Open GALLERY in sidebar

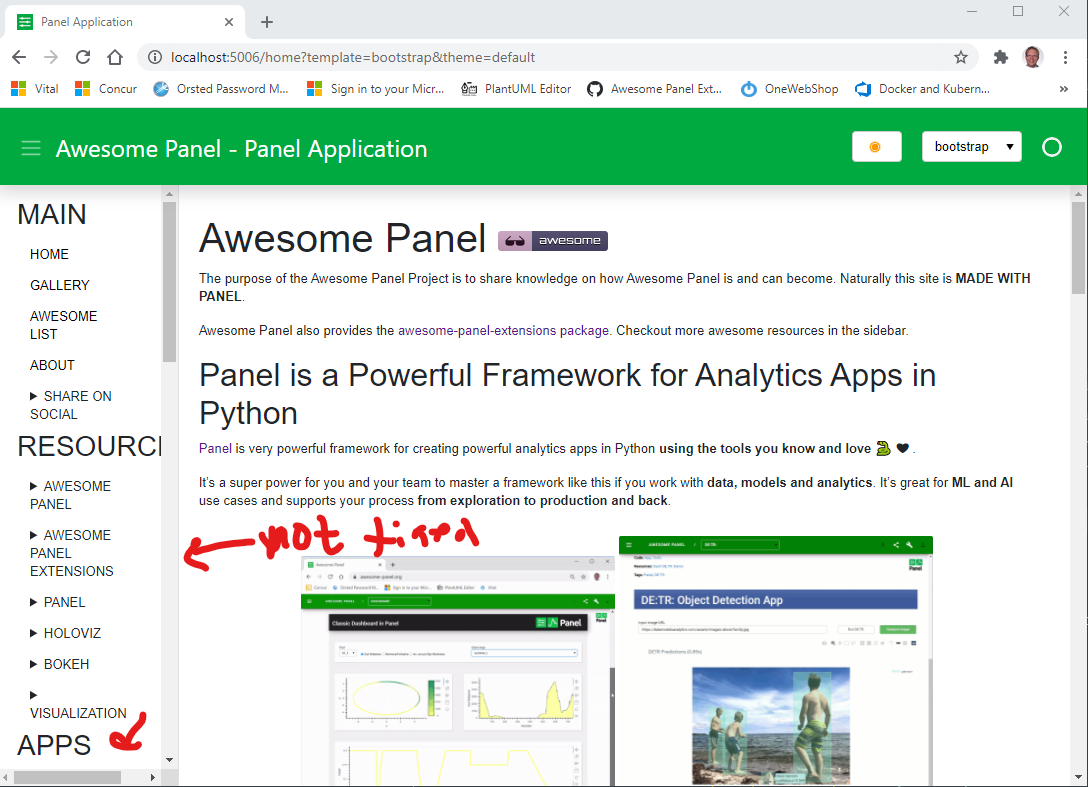(x=60, y=285)
